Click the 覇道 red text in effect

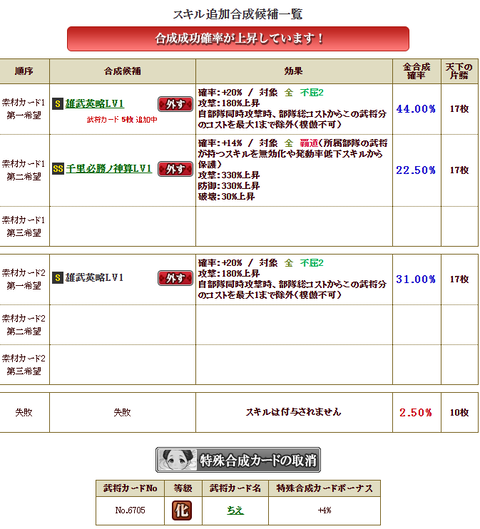[309, 143]
